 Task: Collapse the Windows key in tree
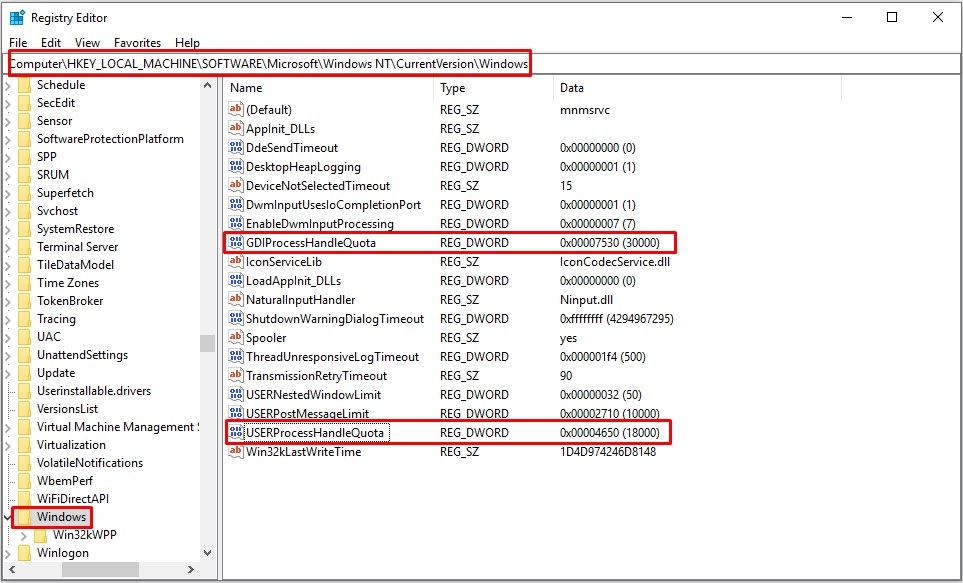click(9, 517)
